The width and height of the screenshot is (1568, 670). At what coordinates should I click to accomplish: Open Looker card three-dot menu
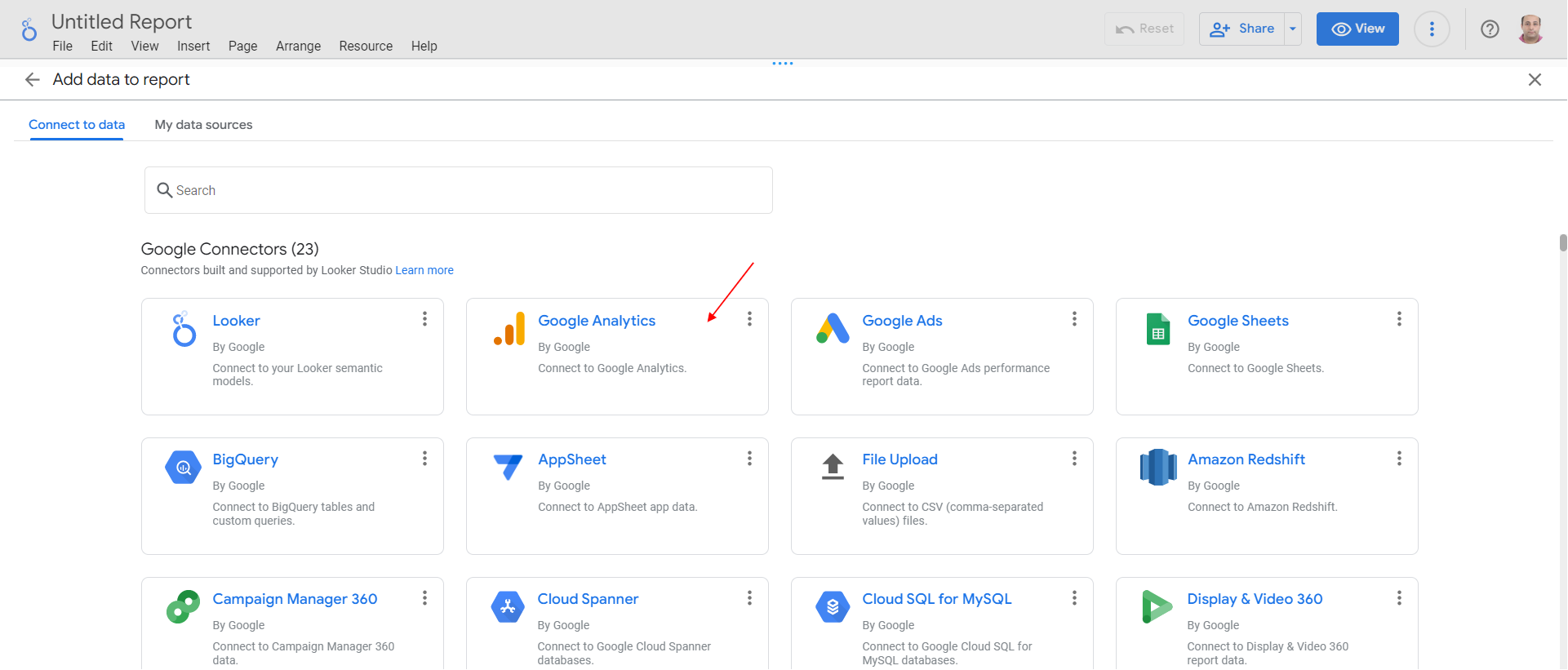point(424,319)
